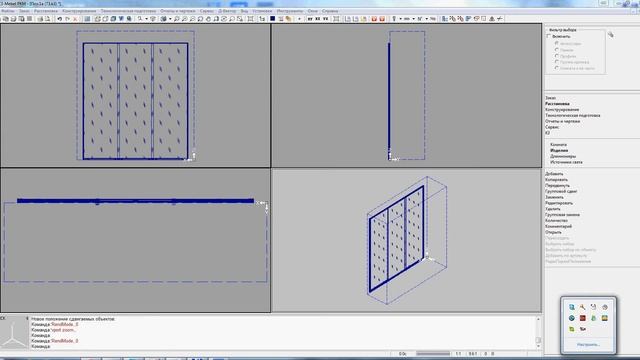
Task: Click the red square icon in tray popup
Action: point(583,318)
